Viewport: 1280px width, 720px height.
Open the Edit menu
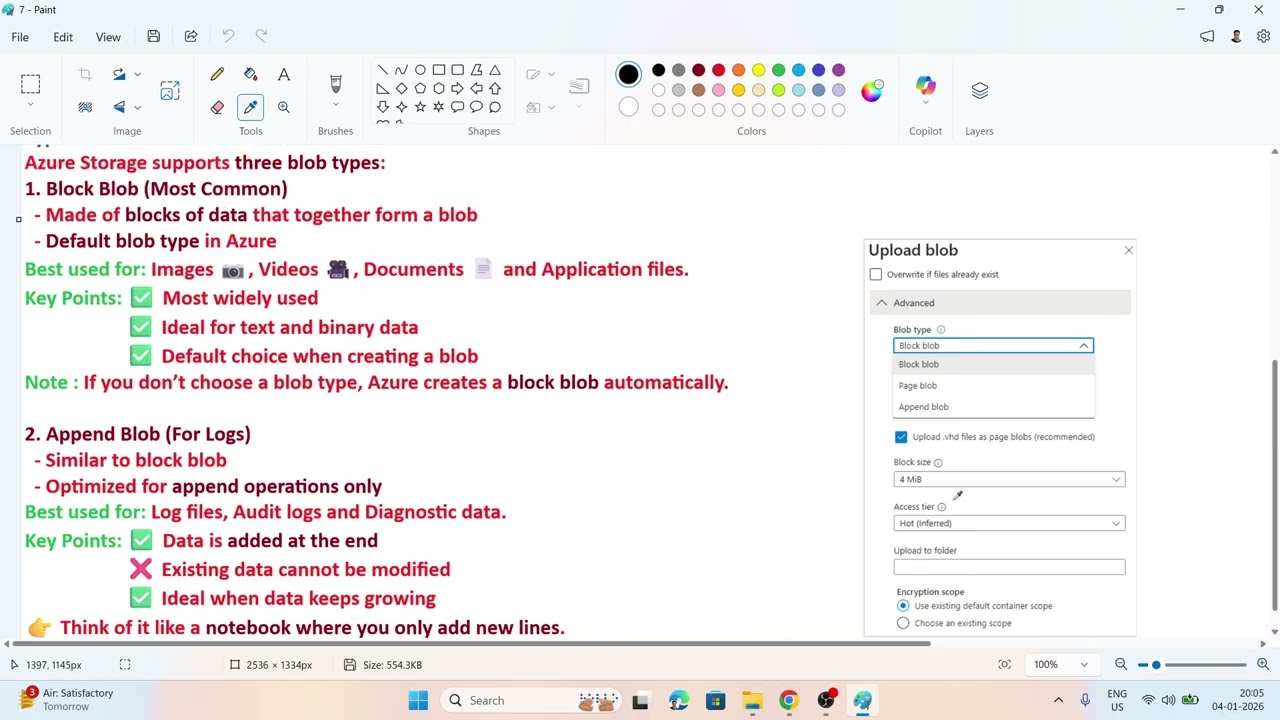[x=63, y=37]
